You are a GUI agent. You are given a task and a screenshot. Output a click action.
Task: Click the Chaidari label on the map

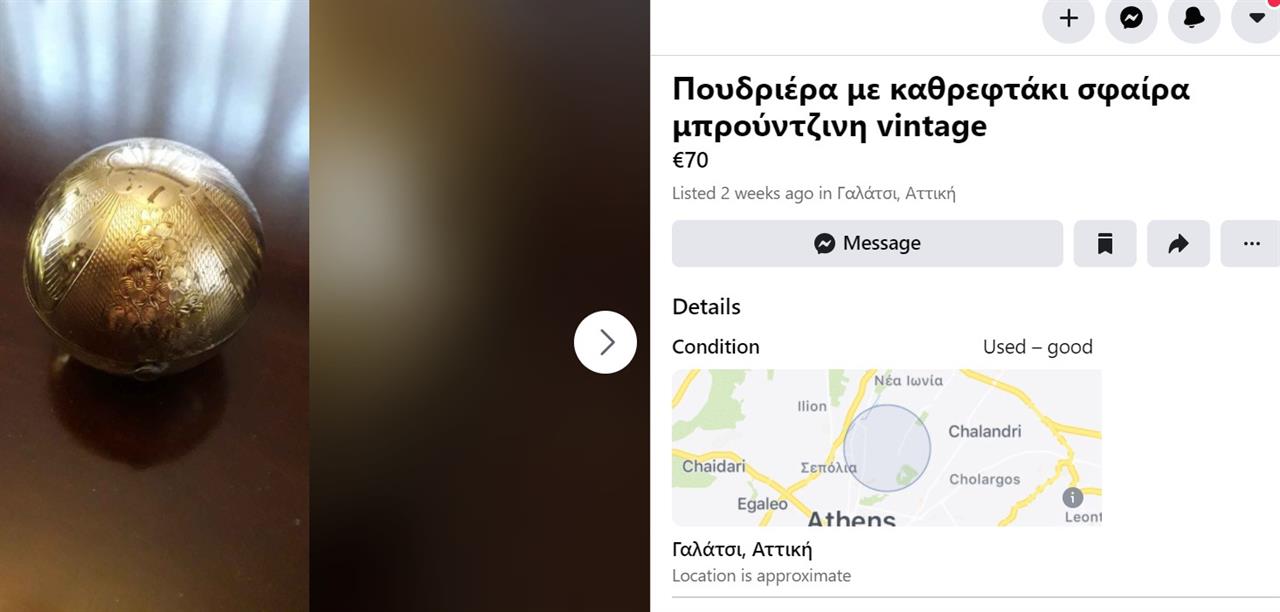[x=714, y=466]
